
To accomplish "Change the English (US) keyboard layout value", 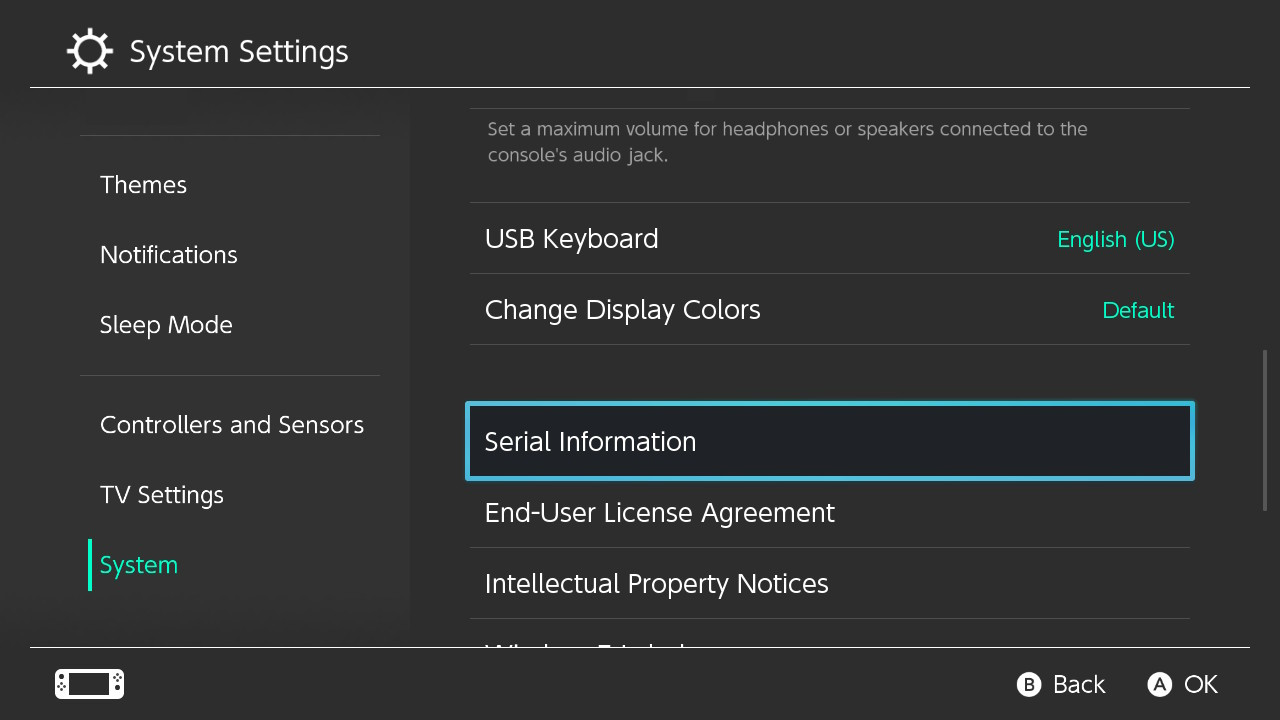I will click(x=1115, y=239).
